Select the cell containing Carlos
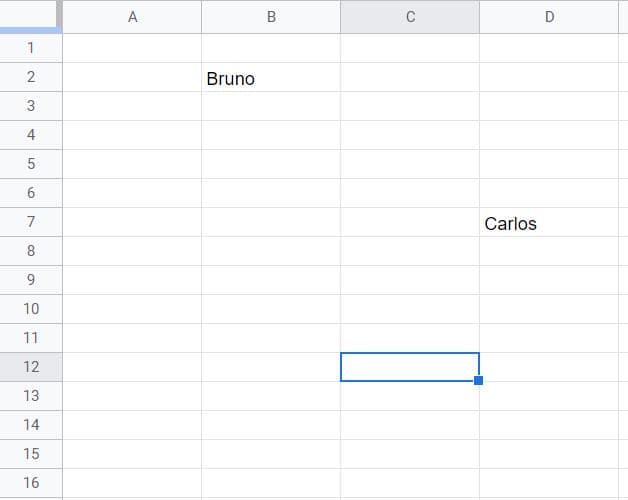This screenshot has width=628, height=500. point(549,222)
